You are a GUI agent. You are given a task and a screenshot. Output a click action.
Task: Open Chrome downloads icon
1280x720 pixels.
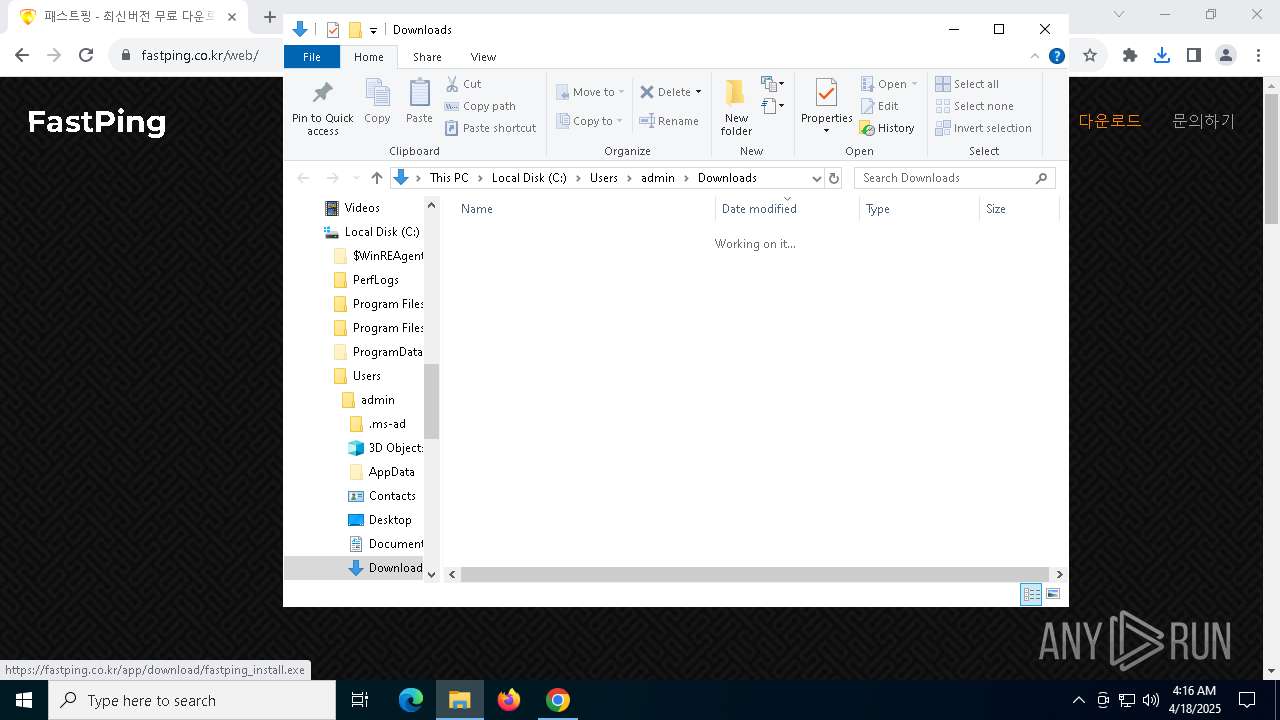pos(1161,55)
